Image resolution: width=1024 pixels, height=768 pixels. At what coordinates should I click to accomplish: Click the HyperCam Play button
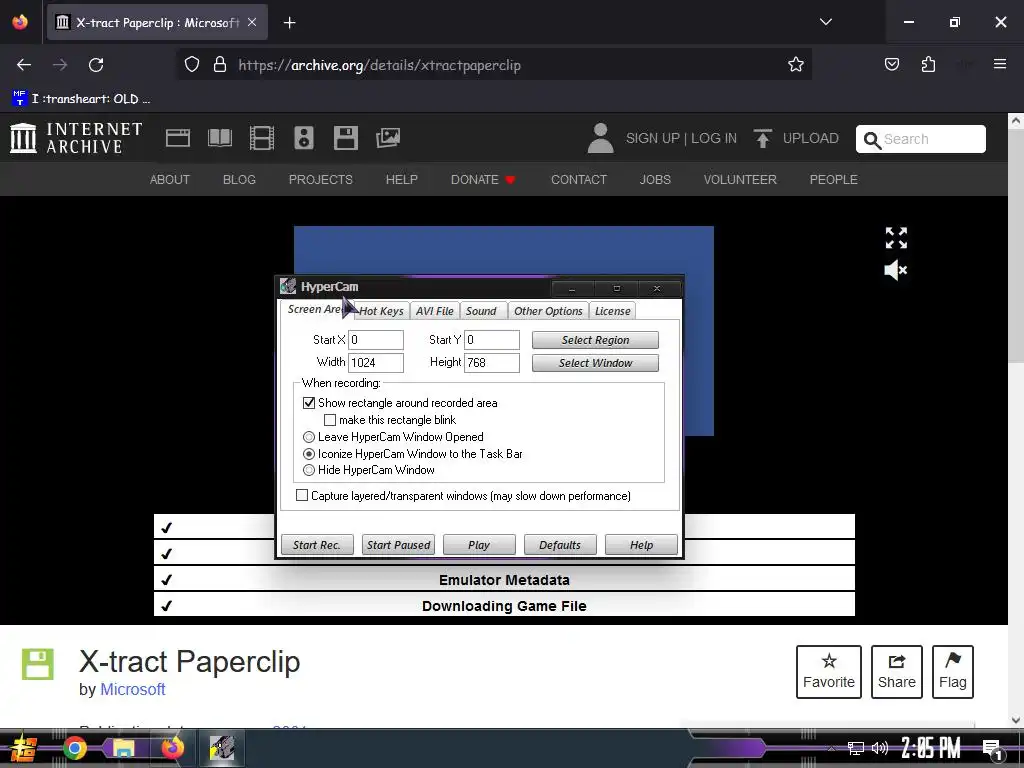[479, 545]
